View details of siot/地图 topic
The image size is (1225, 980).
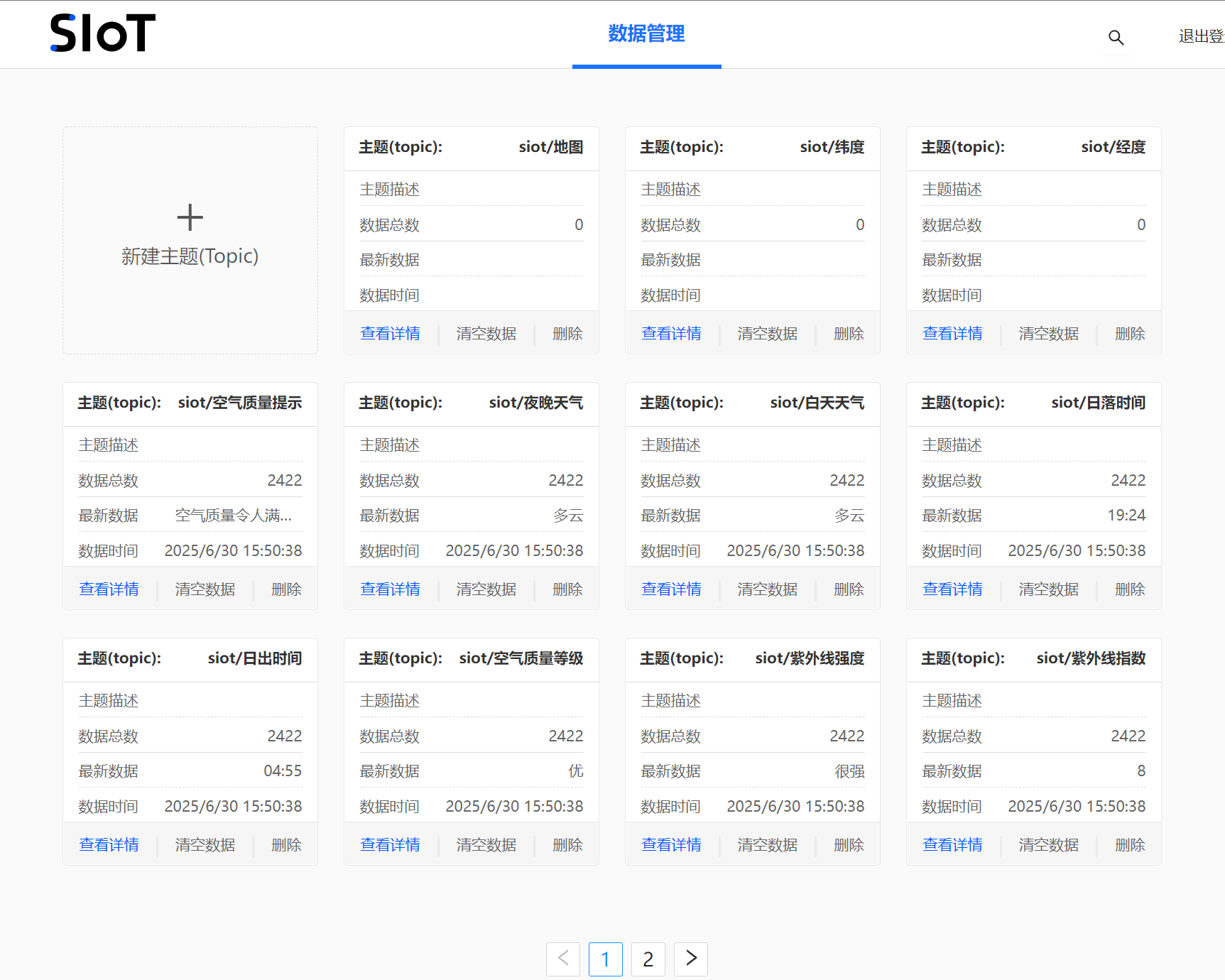click(390, 333)
